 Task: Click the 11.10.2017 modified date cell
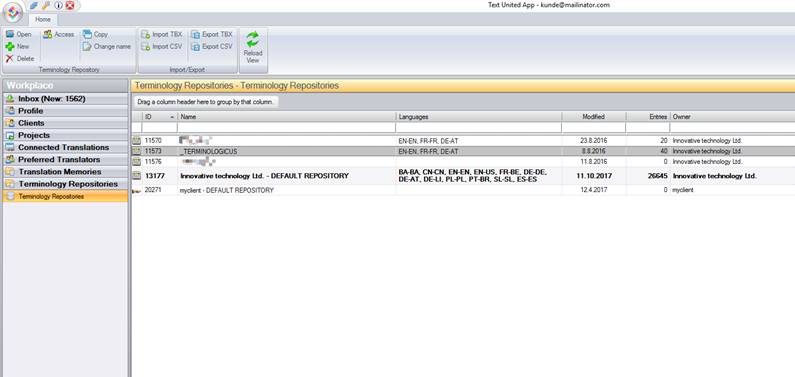pos(594,175)
